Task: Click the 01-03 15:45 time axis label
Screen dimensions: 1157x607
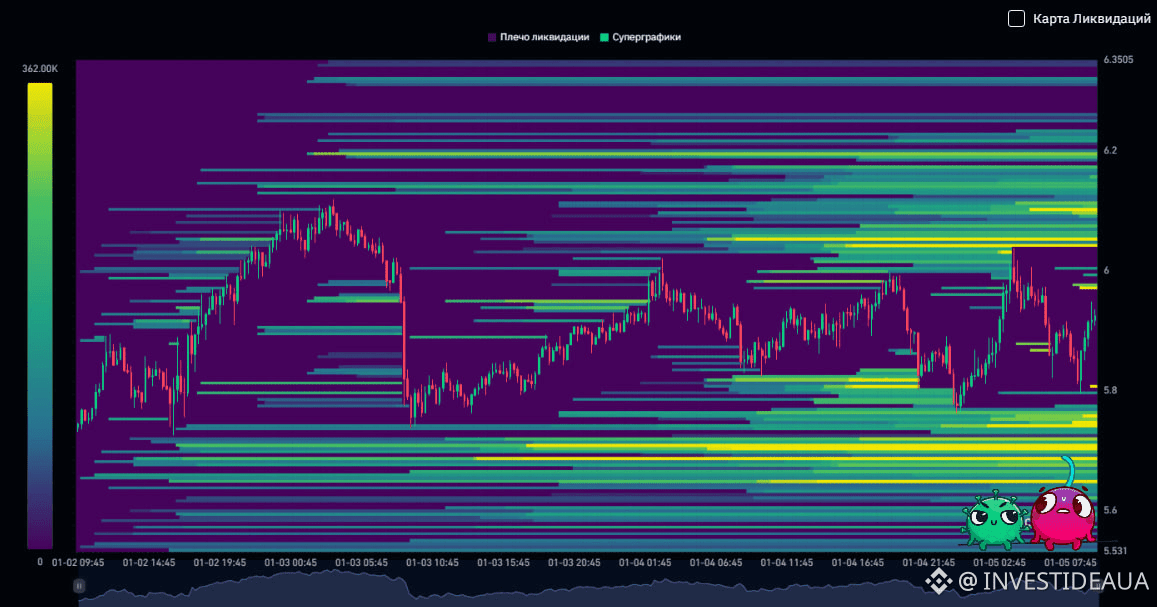Action: 503,563
